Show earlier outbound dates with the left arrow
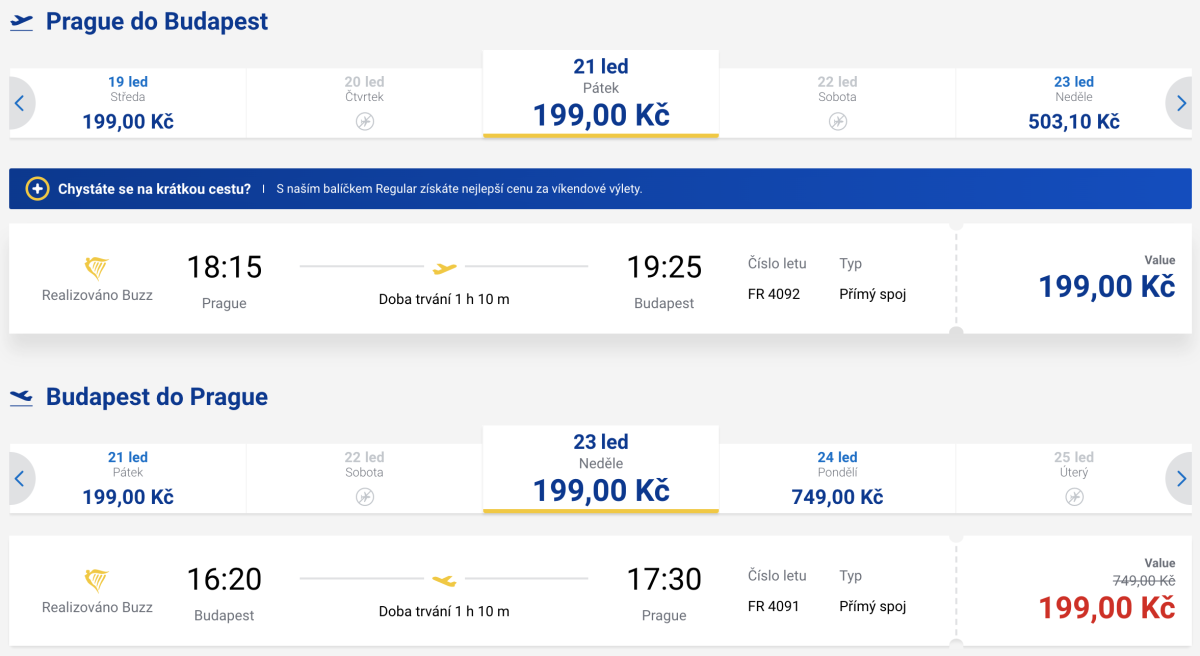This screenshot has width=1200, height=656. 19,103
